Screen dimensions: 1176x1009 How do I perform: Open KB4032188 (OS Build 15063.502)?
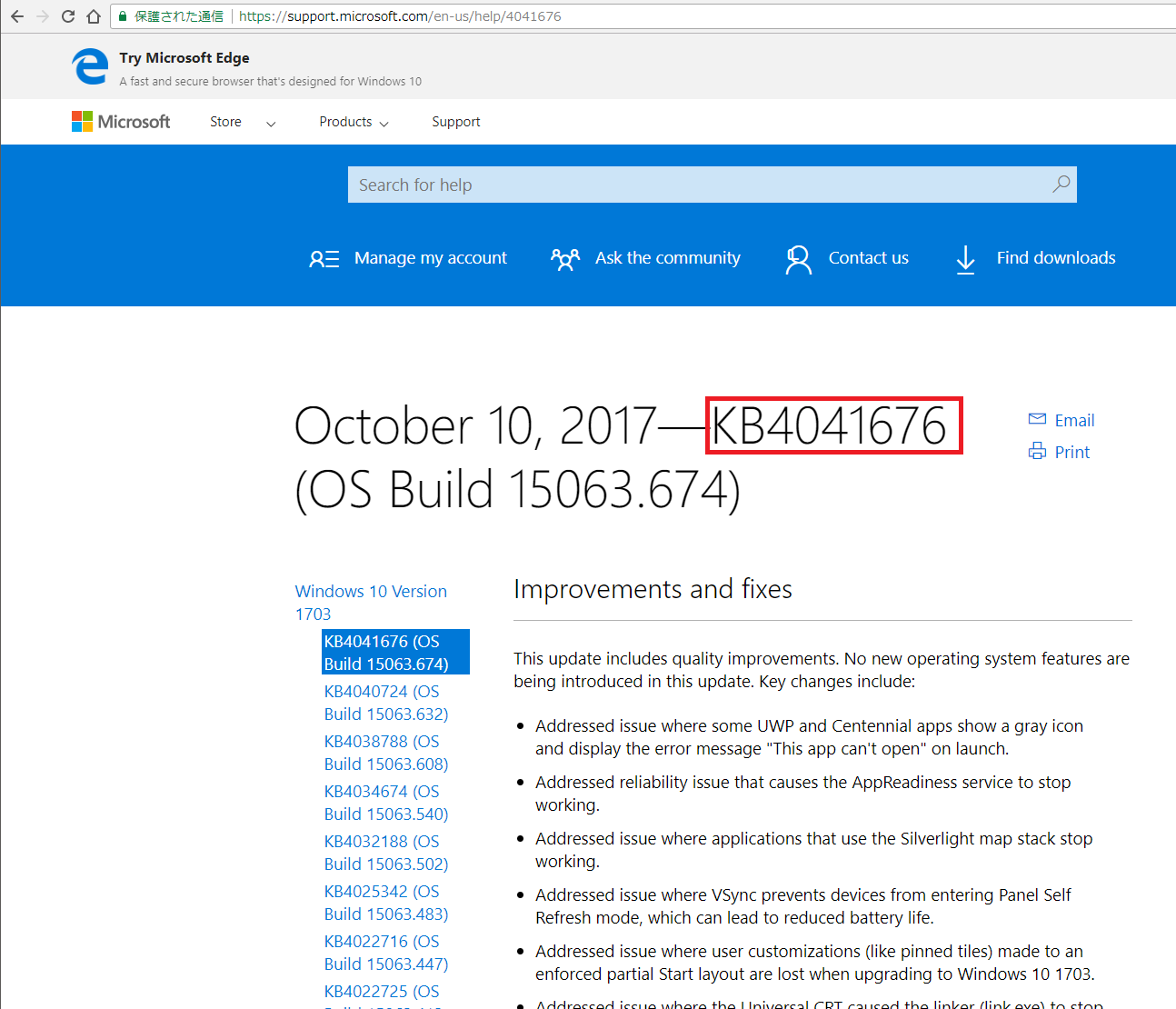[x=386, y=853]
